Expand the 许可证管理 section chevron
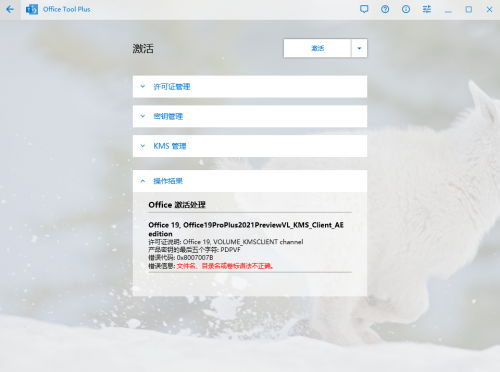Screen dimensions: 500x372 pos(143,87)
